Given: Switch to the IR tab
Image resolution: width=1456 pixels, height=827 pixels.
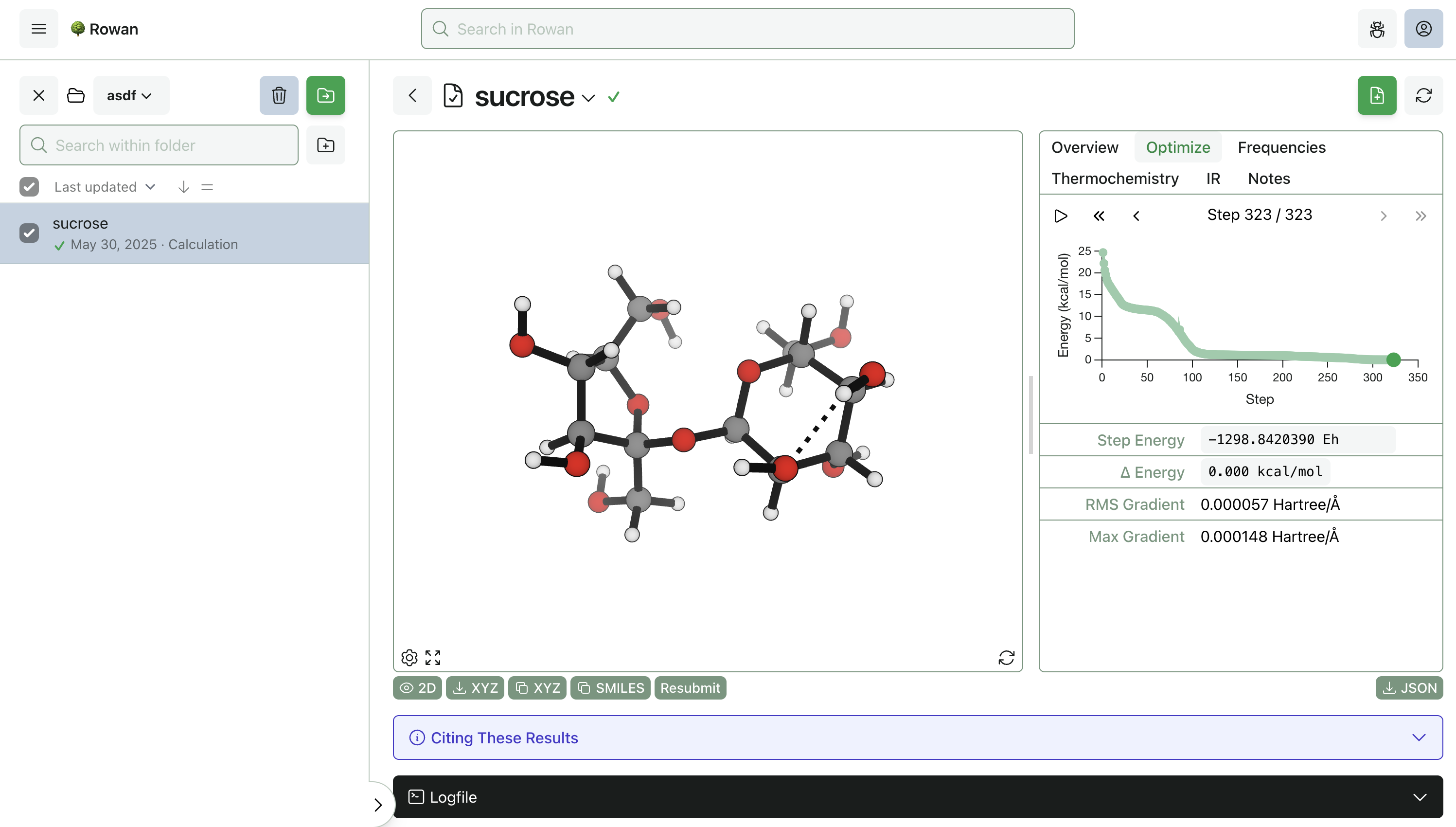Looking at the screenshot, I should coord(1213,179).
